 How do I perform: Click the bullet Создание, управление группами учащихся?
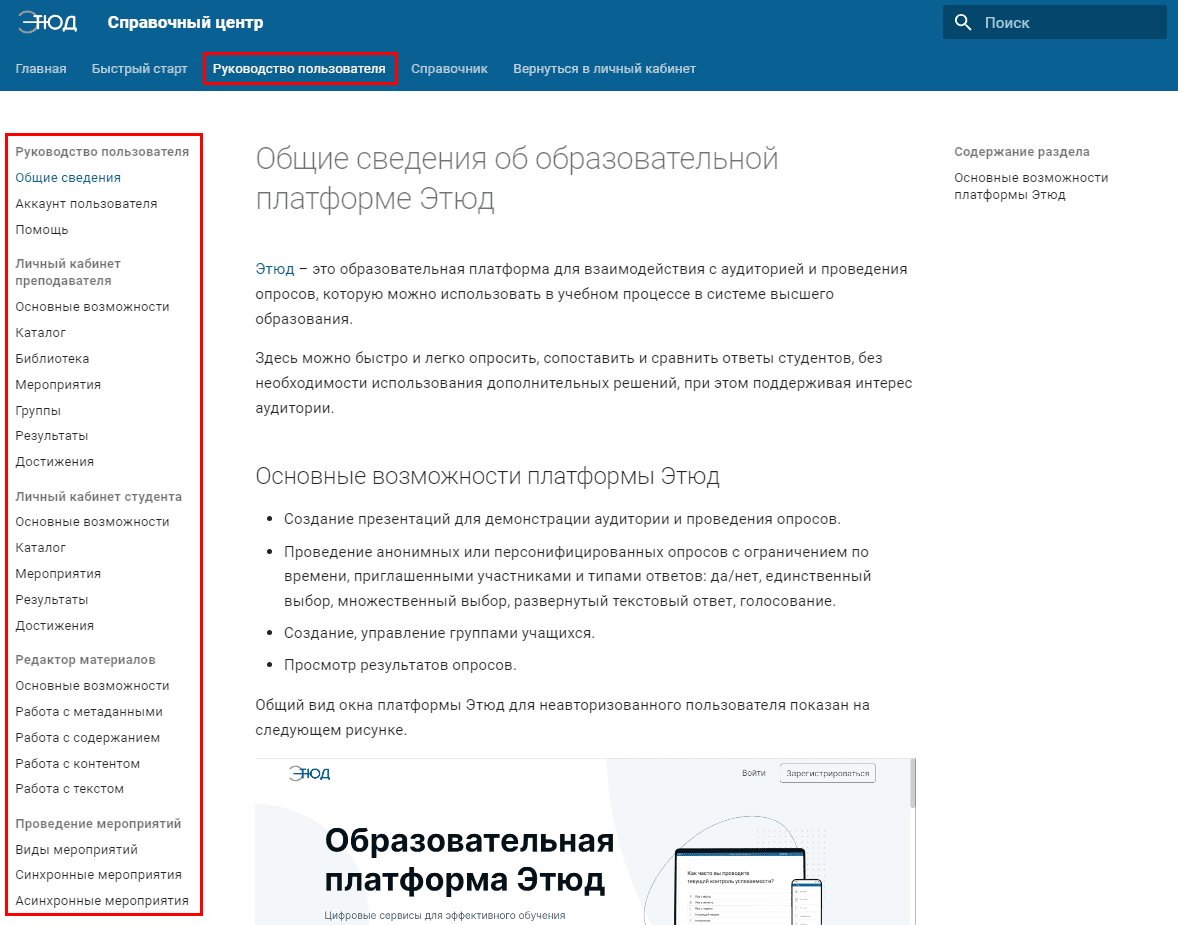(x=439, y=633)
